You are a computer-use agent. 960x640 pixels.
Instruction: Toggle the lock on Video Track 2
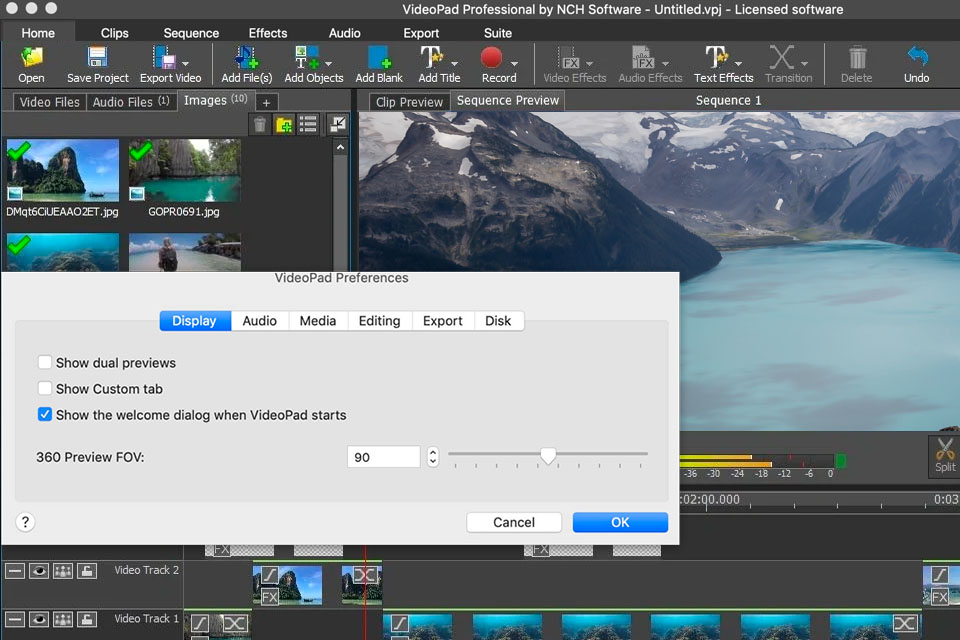point(87,571)
